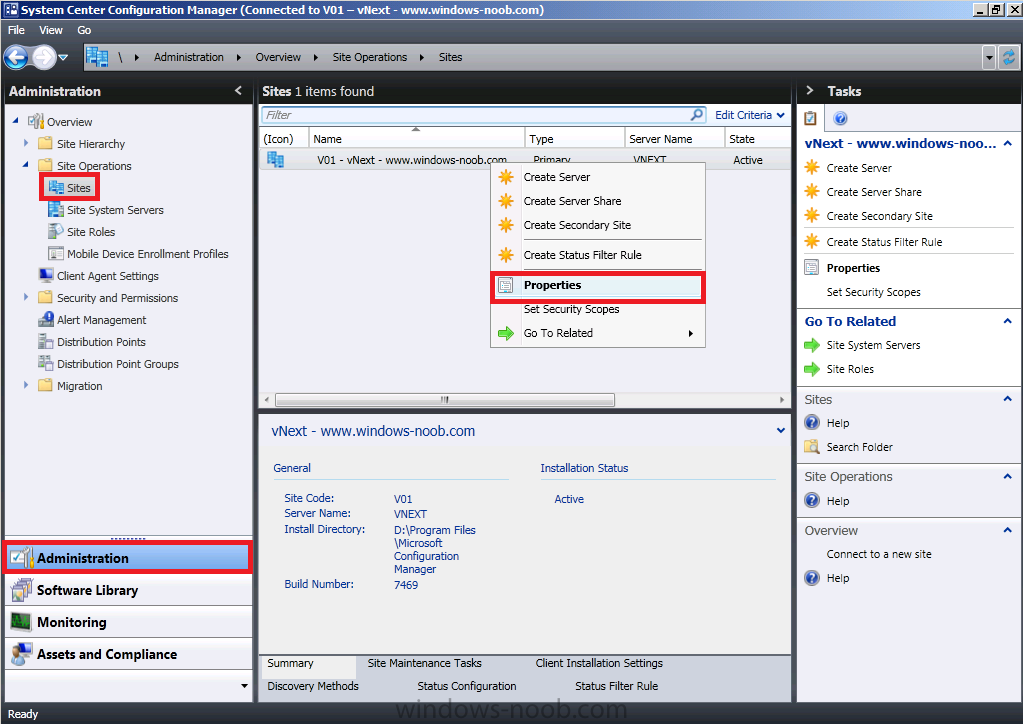Choose Create Server from context menu
Image resolution: width=1023 pixels, height=724 pixels.
coord(598,177)
